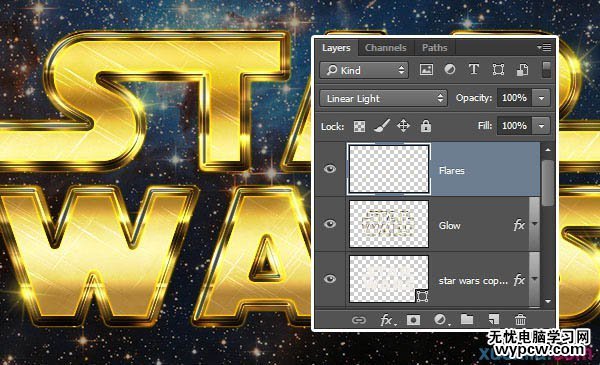Lock position move icon
This screenshot has height=365, width=600.
click(x=403, y=125)
